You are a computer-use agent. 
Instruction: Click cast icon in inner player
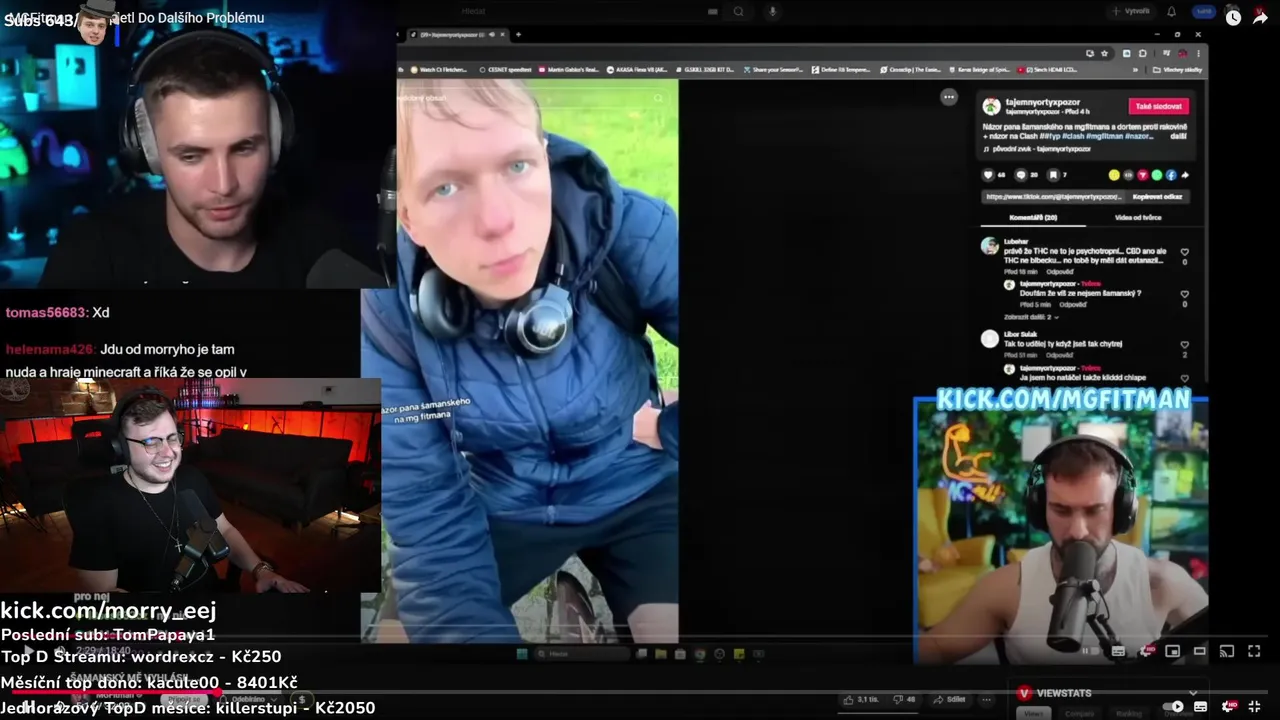coord(1227,651)
